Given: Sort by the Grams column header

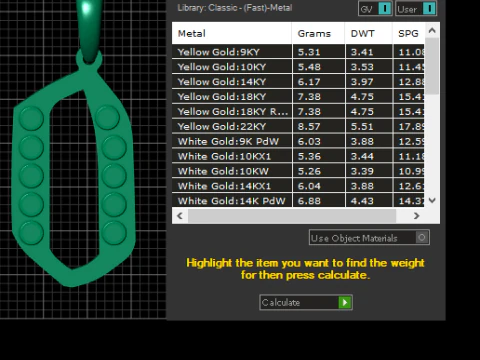Looking at the screenshot, I should click(318, 33).
